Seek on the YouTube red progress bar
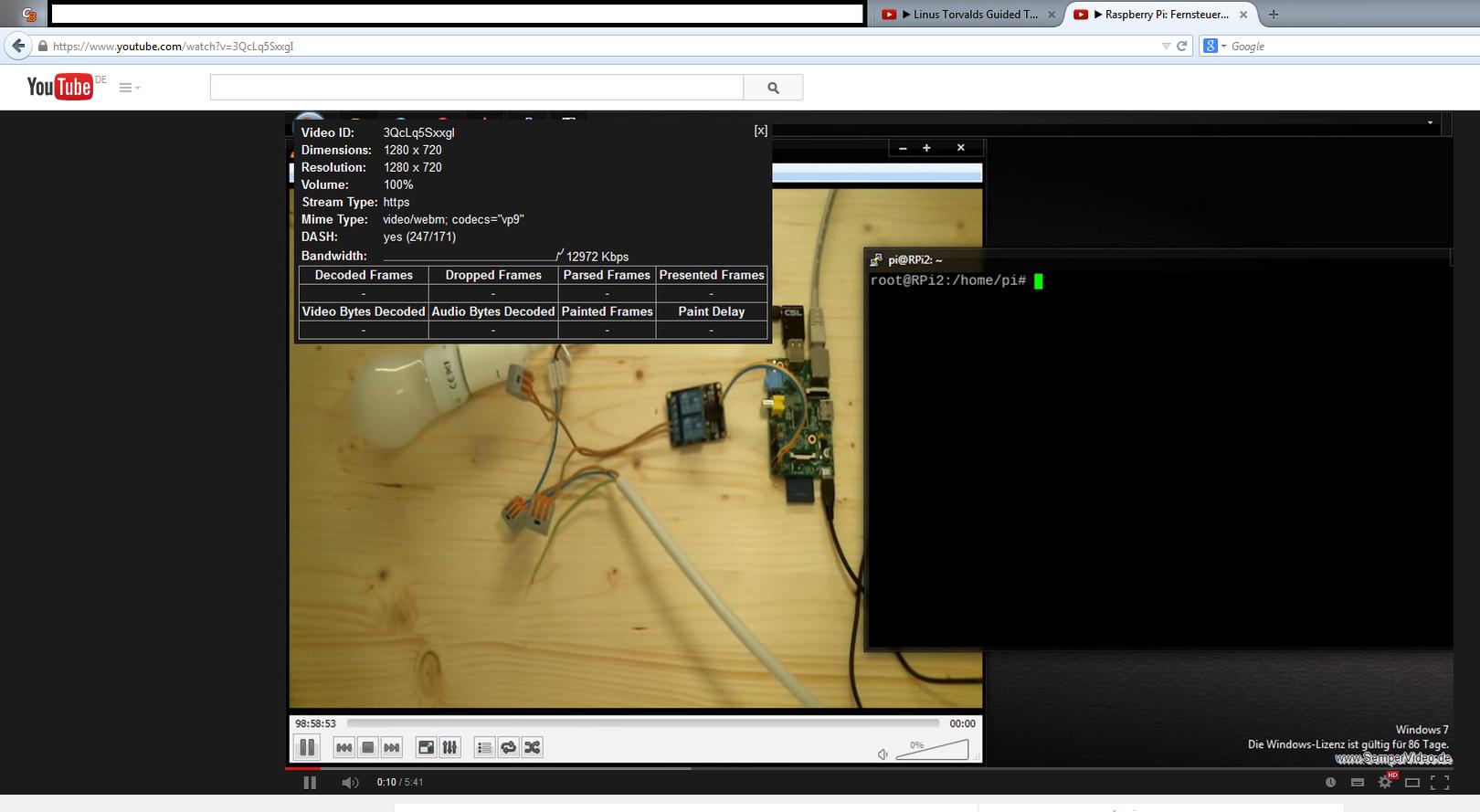The image size is (1480, 812). (868, 769)
